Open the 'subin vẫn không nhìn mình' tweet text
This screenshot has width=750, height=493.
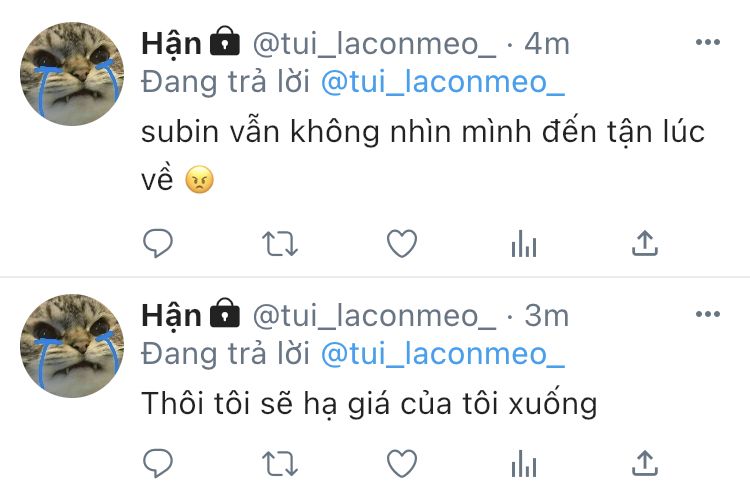point(423,155)
